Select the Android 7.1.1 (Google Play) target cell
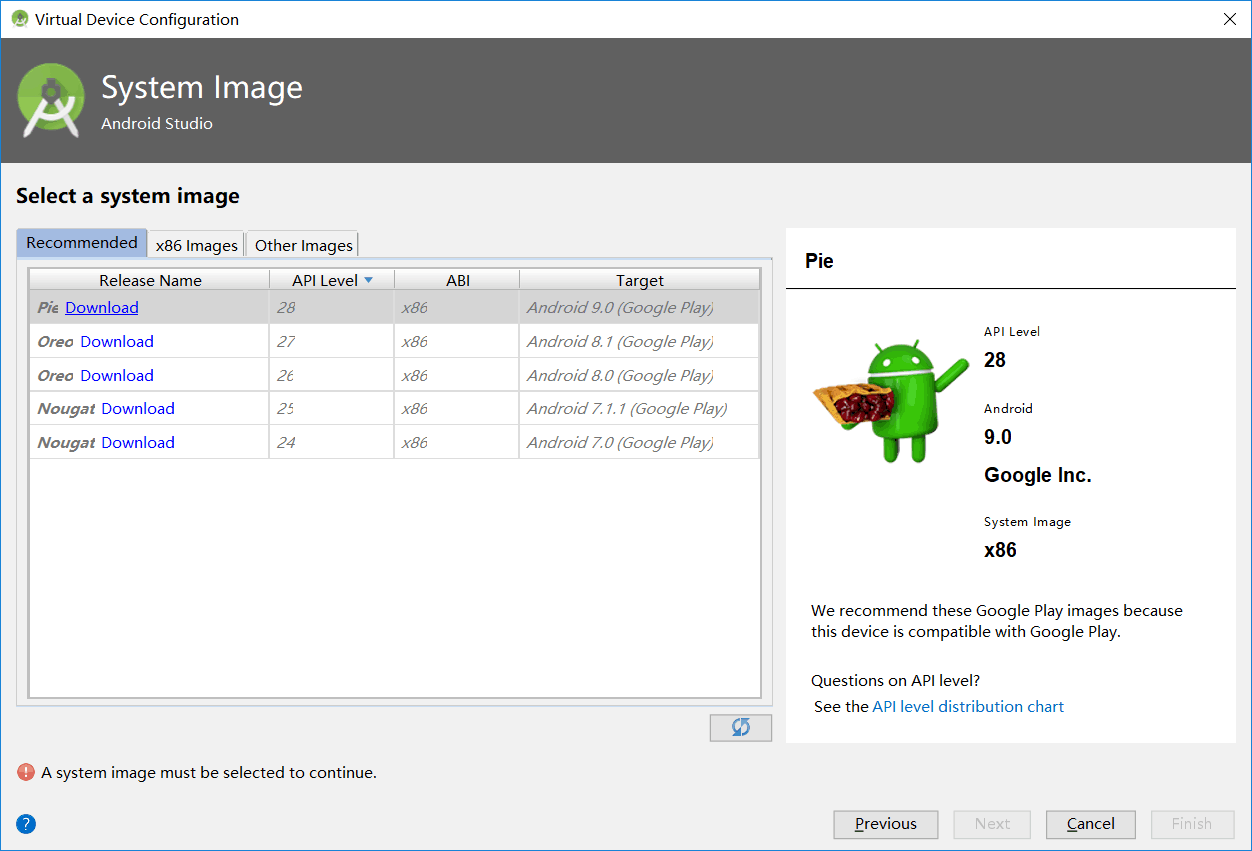The image size is (1252, 851). [640, 408]
